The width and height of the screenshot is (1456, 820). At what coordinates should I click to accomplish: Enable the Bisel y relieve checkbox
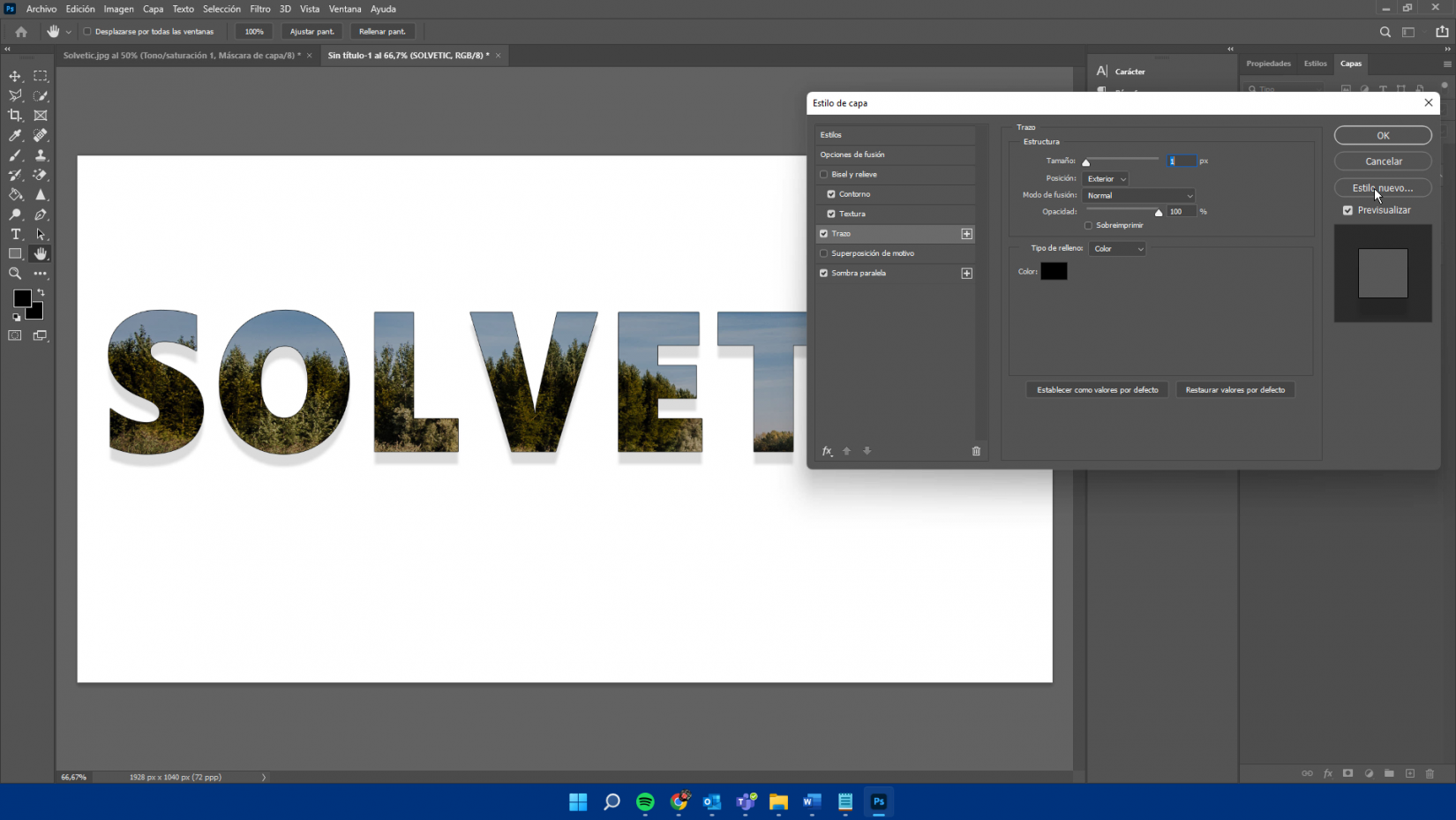(x=824, y=175)
